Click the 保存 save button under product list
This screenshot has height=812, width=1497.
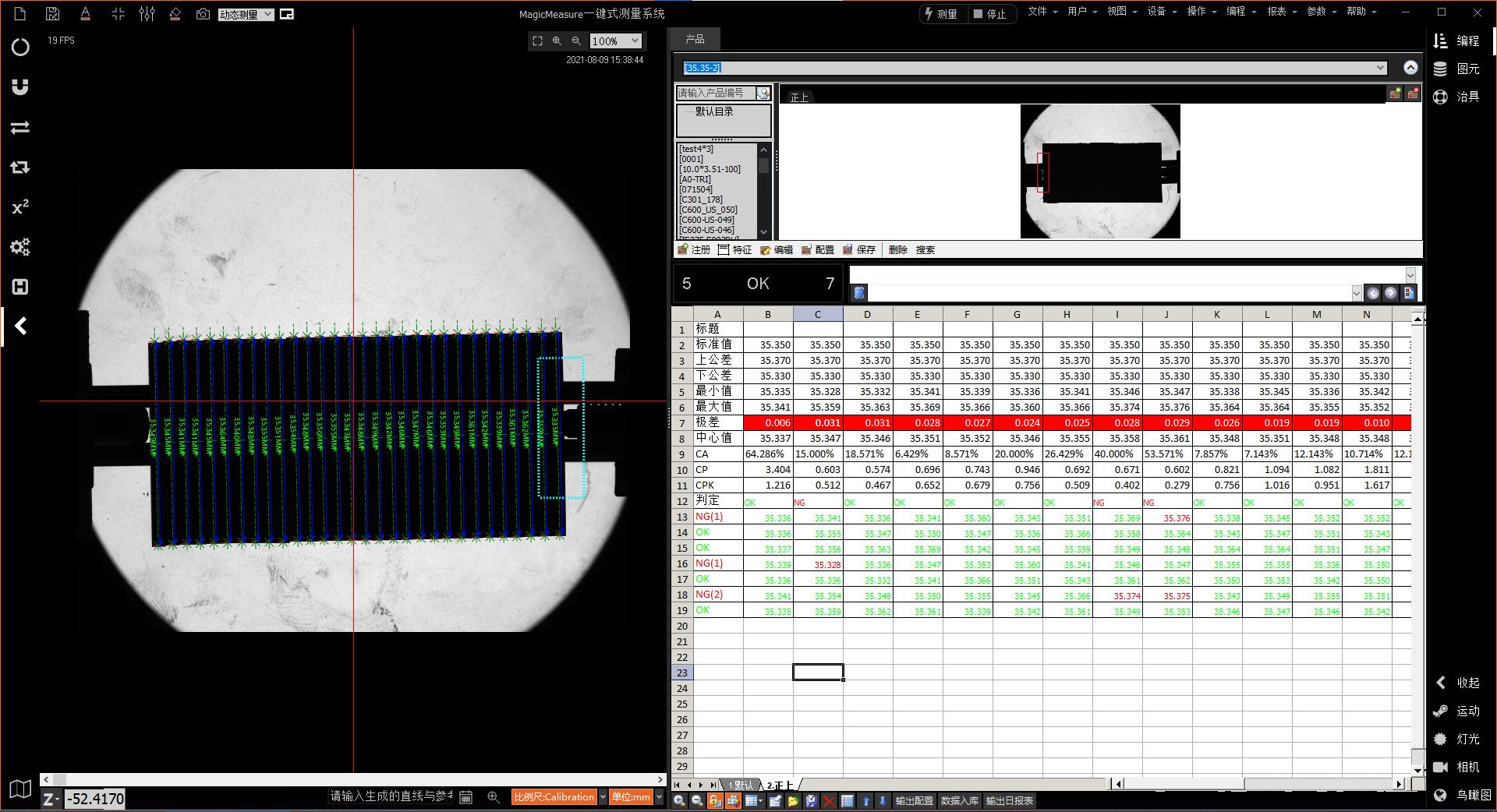point(859,249)
